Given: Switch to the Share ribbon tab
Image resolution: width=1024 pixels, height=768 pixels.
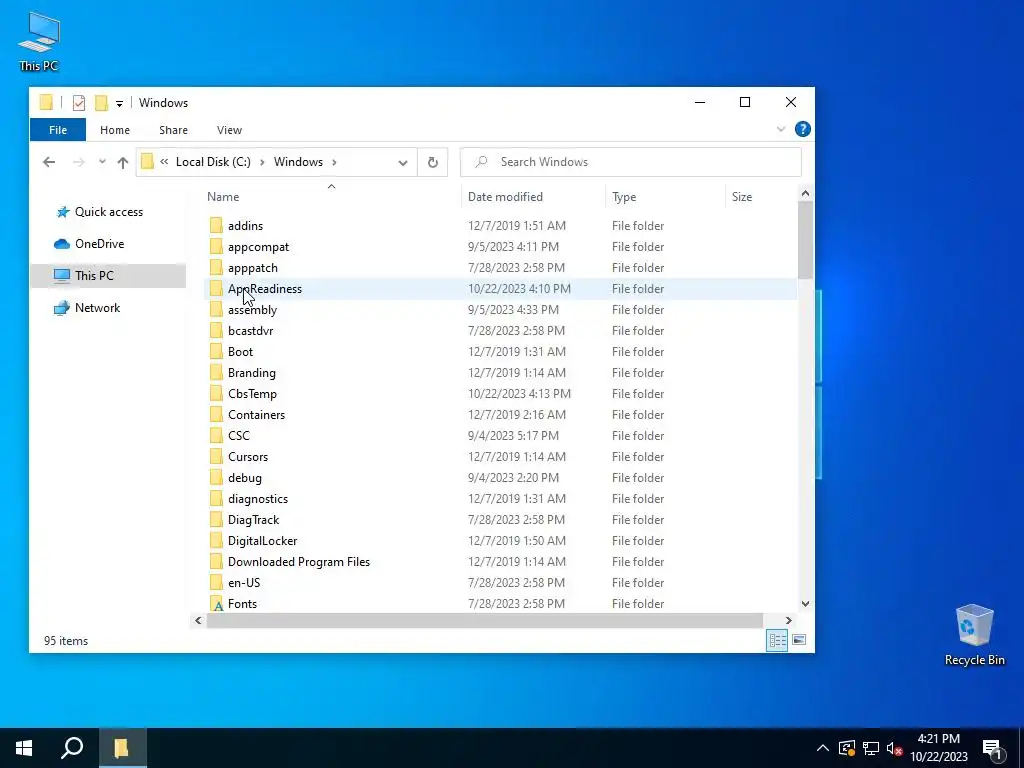Looking at the screenshot, I should 173,130.
